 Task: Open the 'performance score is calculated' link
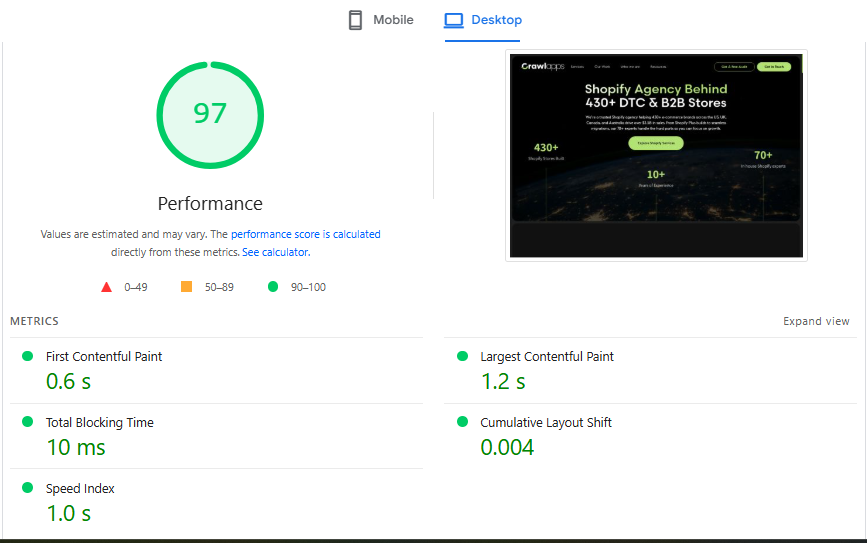[x=306, y=234]
